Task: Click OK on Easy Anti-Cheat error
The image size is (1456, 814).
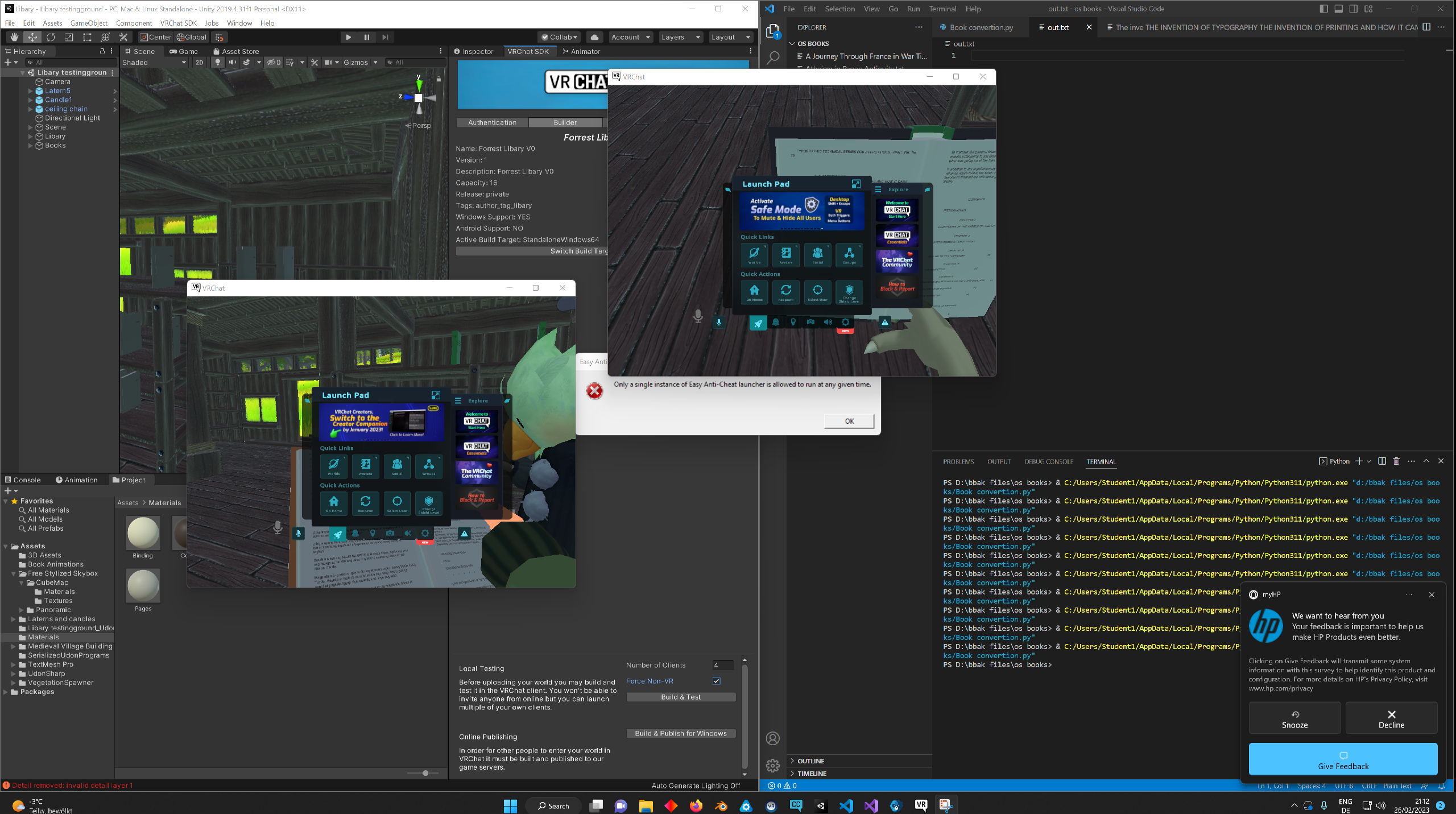Action: (x=849, y=421)
